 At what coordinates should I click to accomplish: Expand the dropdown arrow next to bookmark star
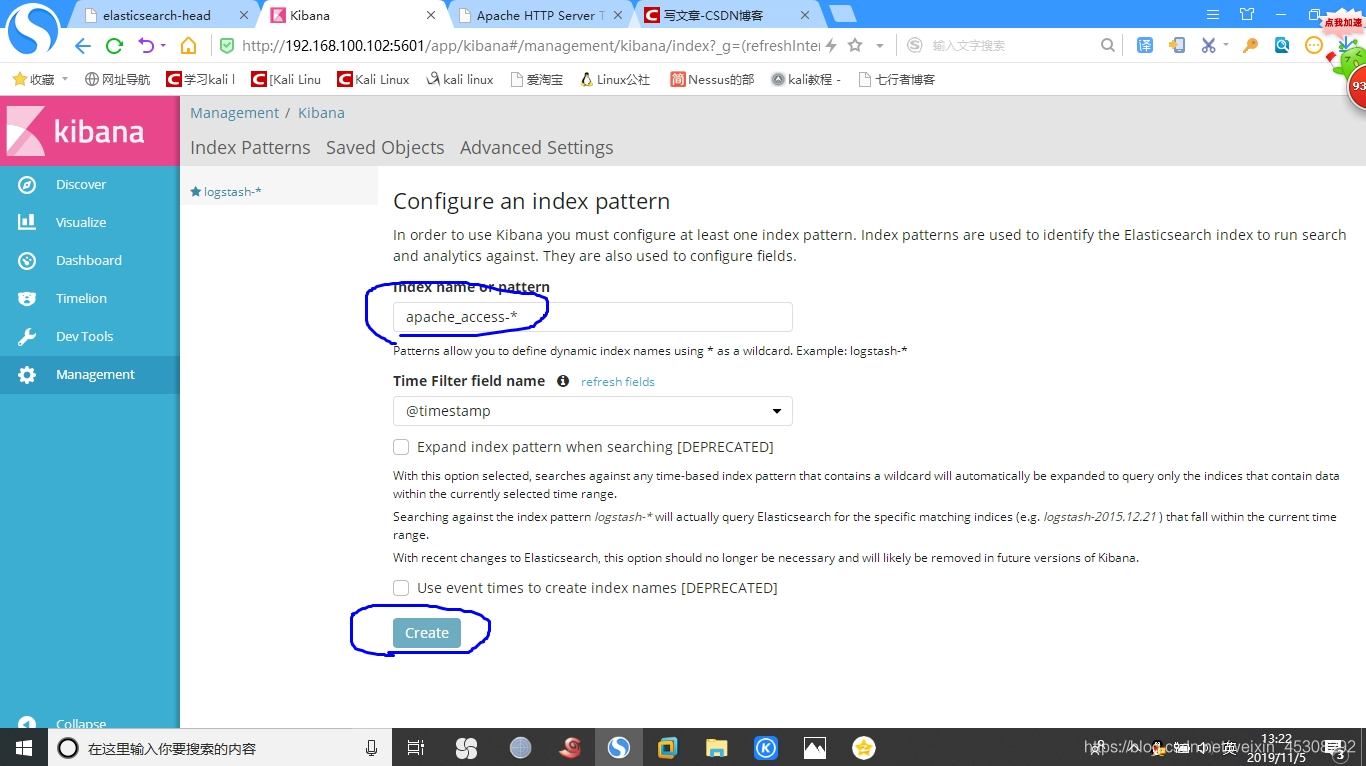point(880,46)
